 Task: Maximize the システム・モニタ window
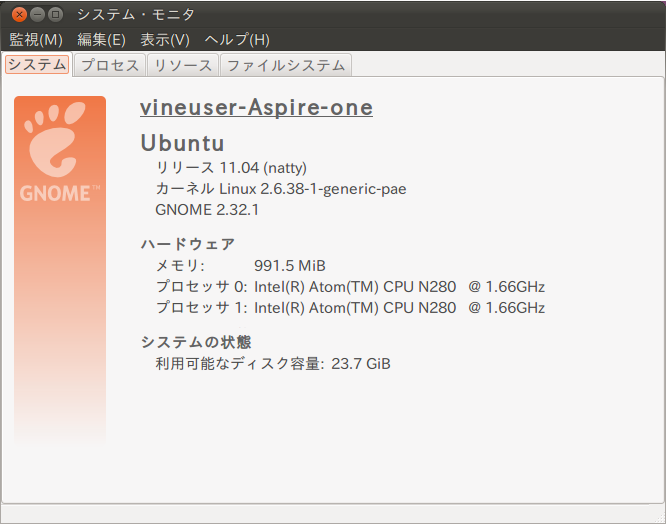click(x=55, y=14)
